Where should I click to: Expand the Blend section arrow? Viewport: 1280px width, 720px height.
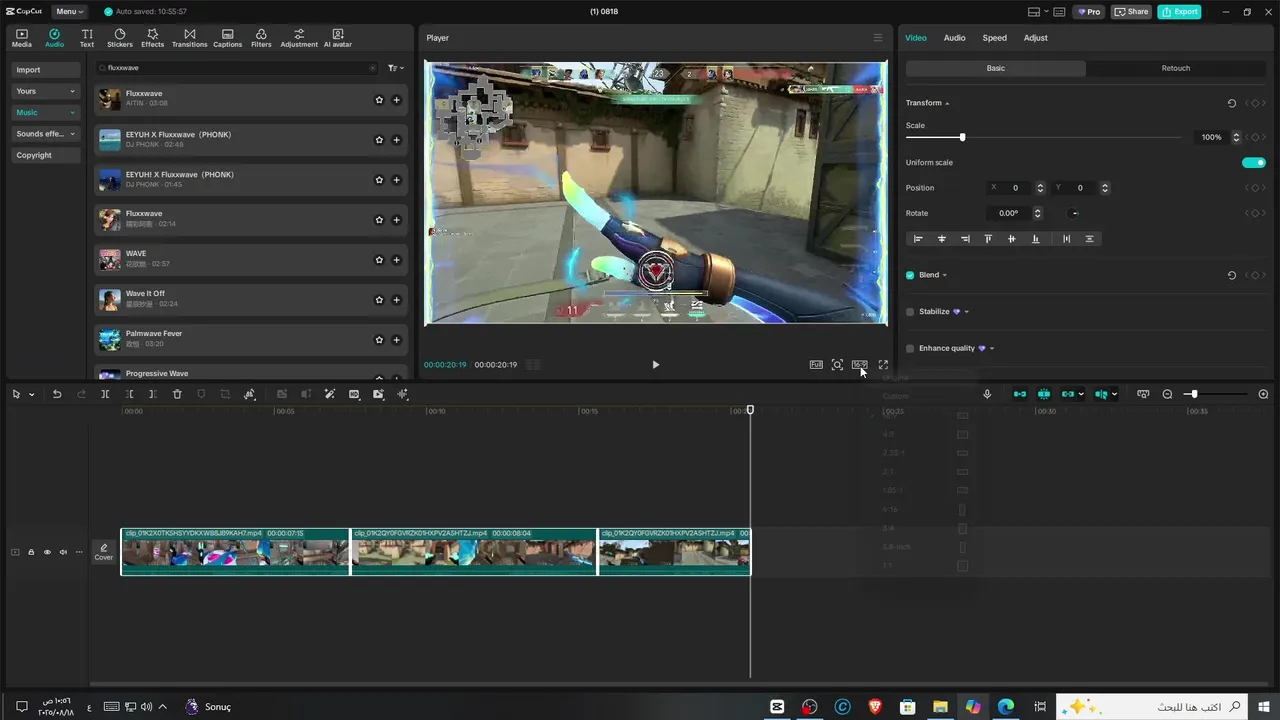coord(944,275)
